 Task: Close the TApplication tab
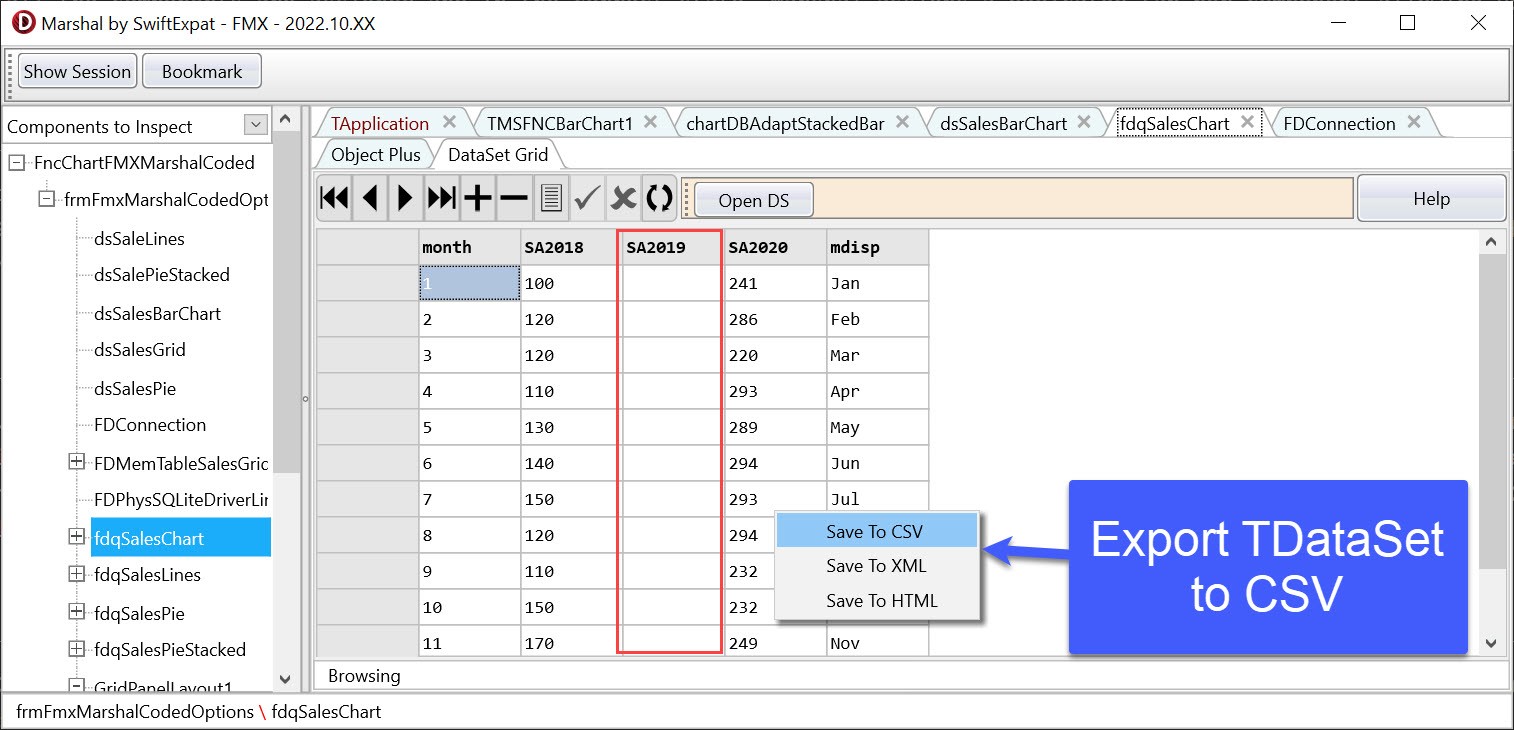(x=450, y=122)
